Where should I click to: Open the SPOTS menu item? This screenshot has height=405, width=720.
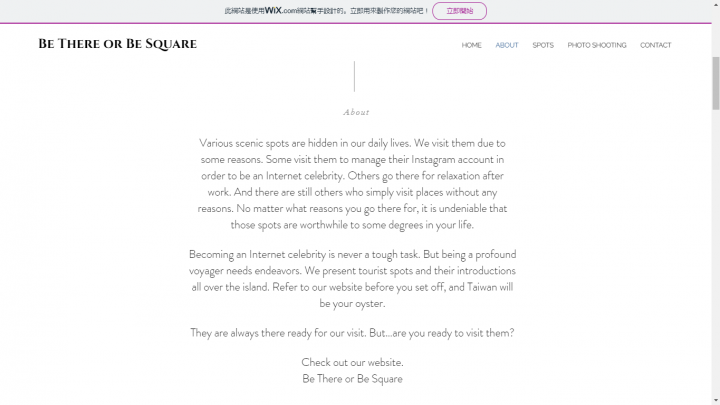pos(543,45)
